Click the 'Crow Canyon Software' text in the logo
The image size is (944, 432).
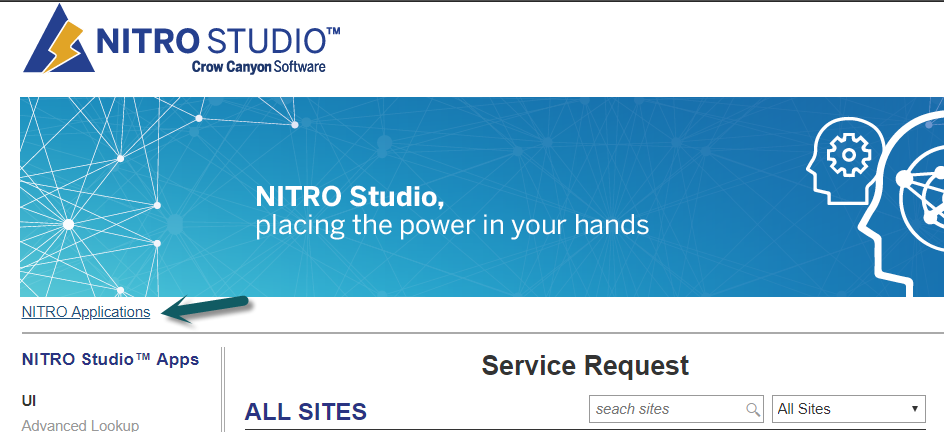click(259, 66)
